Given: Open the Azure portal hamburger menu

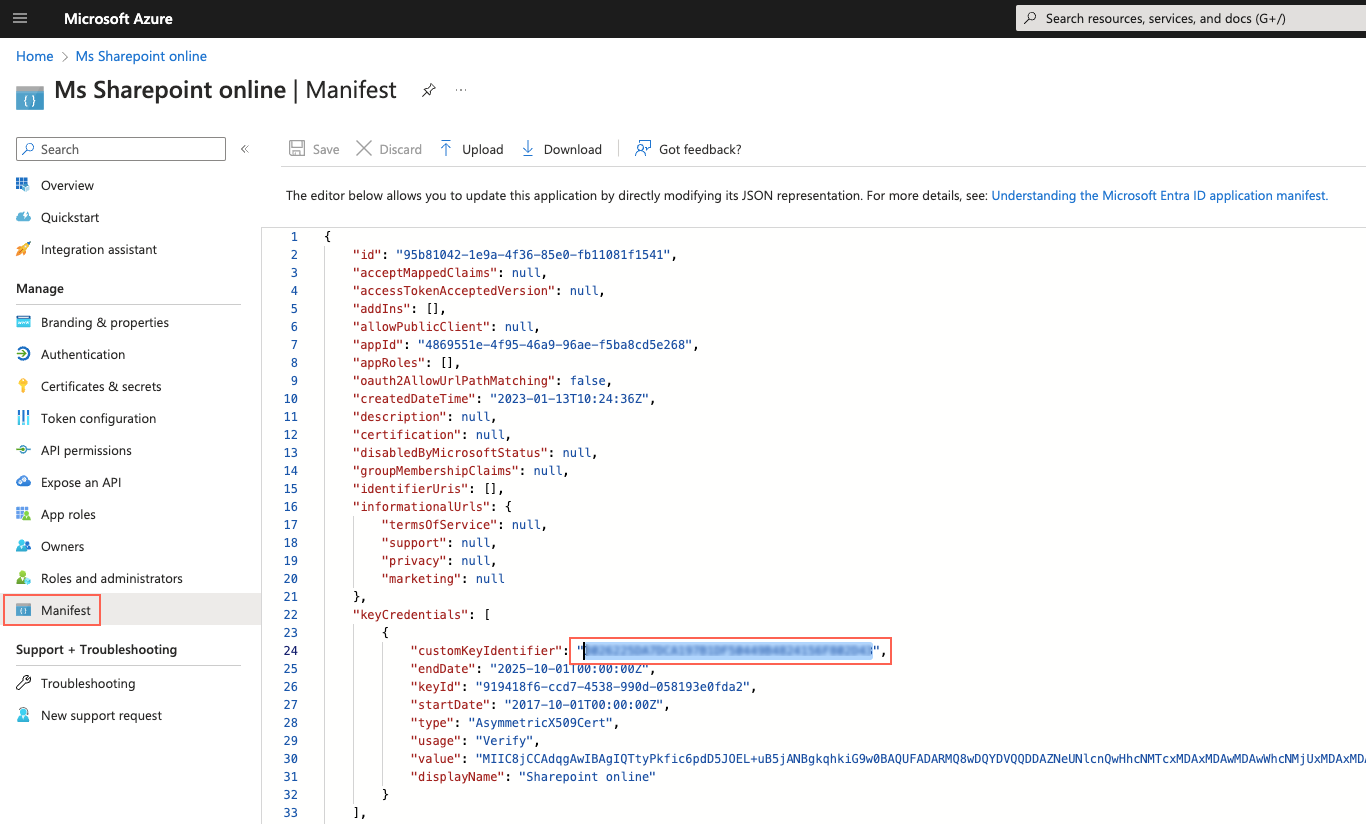Looking at the screenshot, I should click(21, 19).
